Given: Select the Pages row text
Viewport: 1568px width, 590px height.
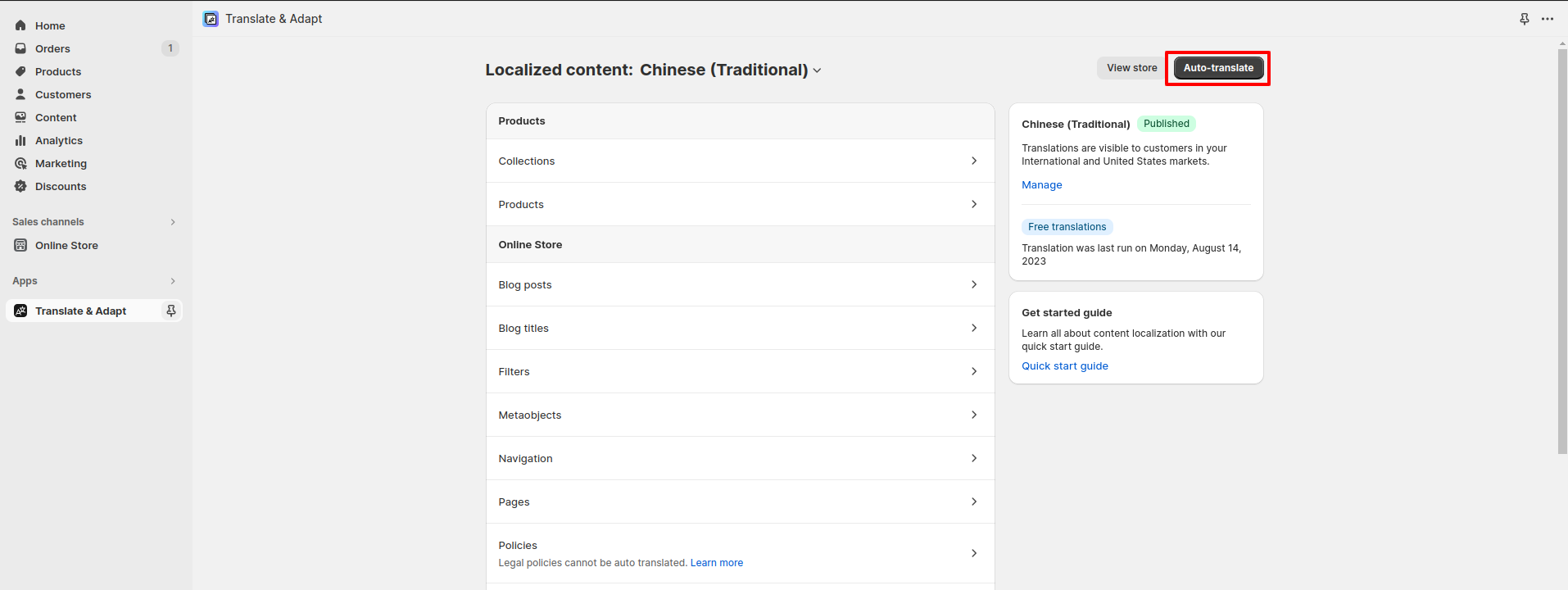Looking at the screenshot, I should 514,502.
